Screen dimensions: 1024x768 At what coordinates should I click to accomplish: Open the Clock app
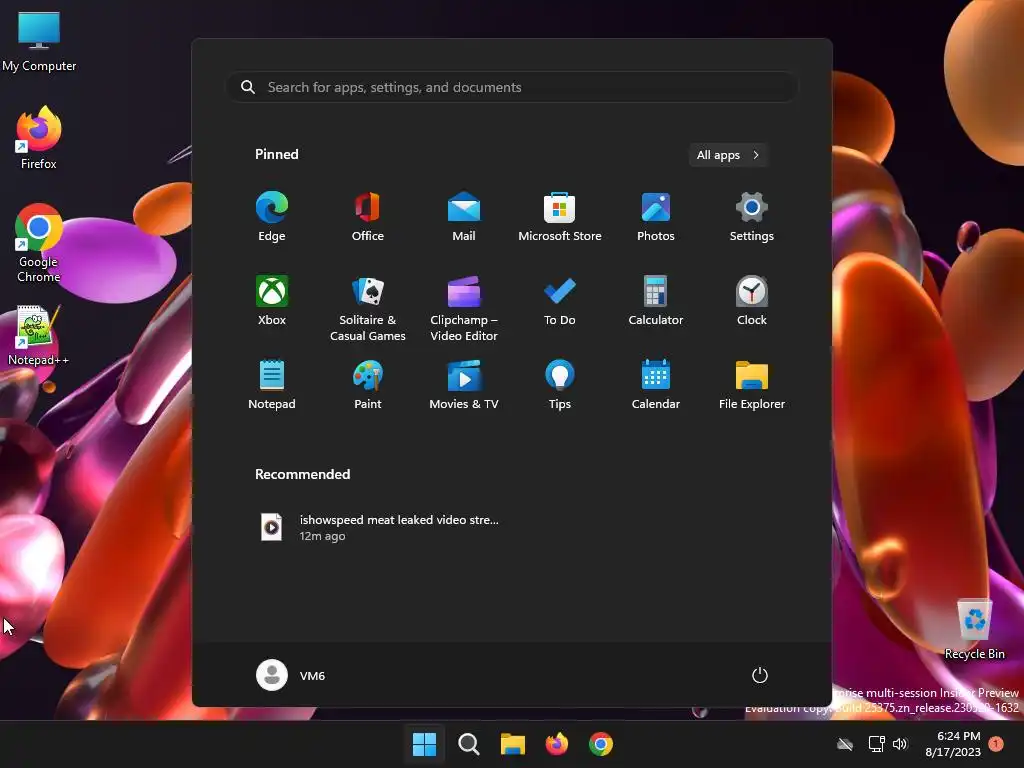[x=752, y=300]
